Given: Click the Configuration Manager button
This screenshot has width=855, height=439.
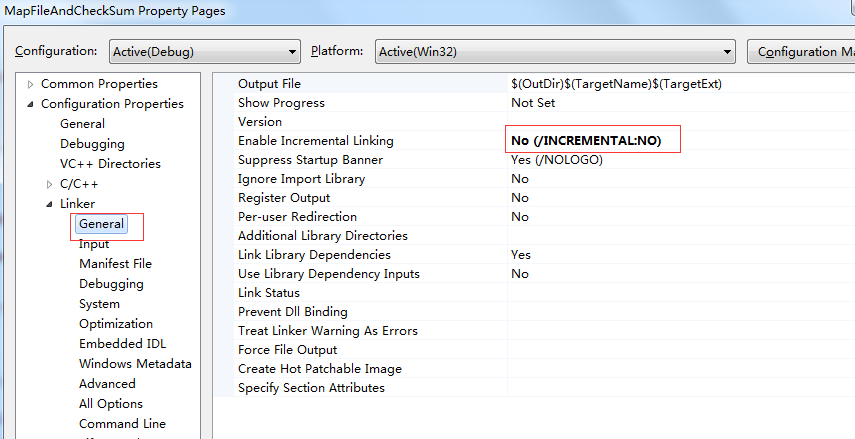Looking at the screenshot, I should 801,52.
